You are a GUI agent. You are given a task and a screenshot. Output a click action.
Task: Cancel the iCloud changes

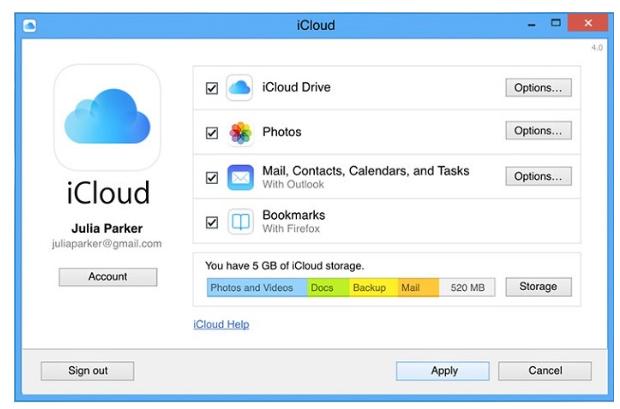click(x=545, y=371)
